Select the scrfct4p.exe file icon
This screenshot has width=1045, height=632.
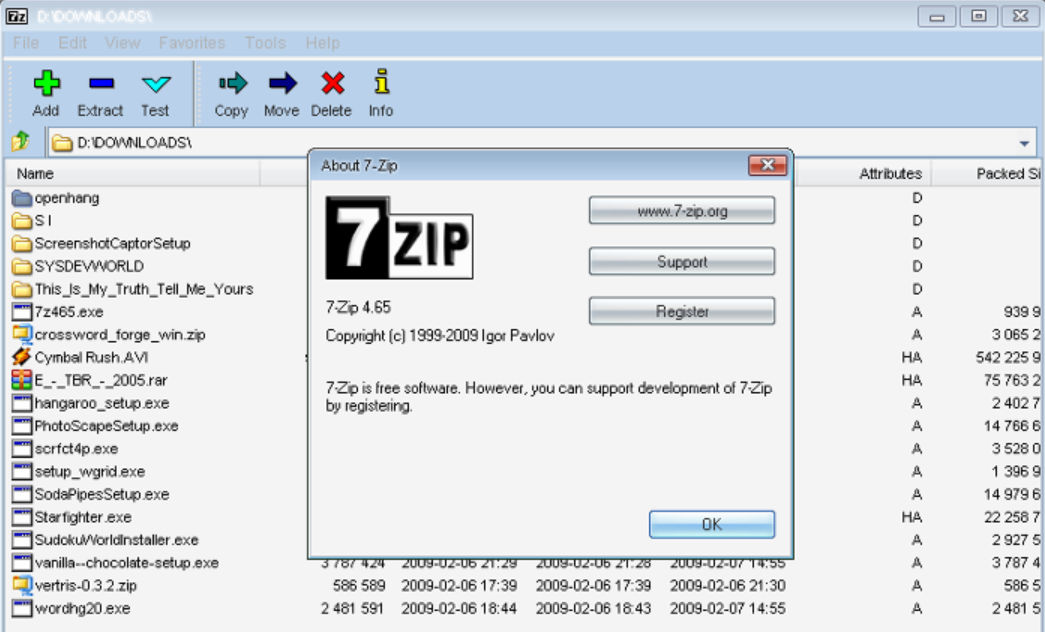click(x=22, y=449)
